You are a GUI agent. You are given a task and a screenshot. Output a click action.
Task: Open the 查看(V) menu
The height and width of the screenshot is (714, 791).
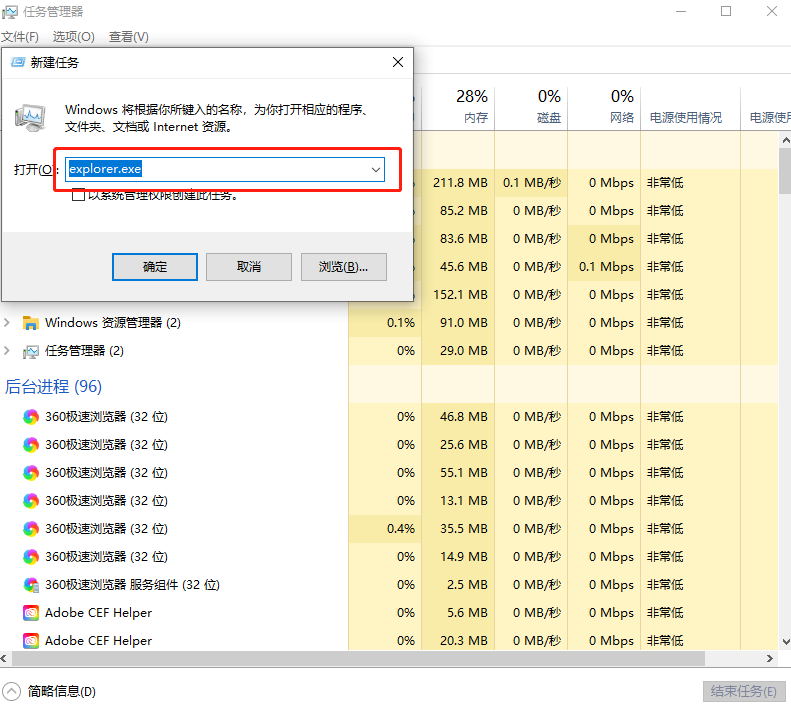click(x=128, y=37)
